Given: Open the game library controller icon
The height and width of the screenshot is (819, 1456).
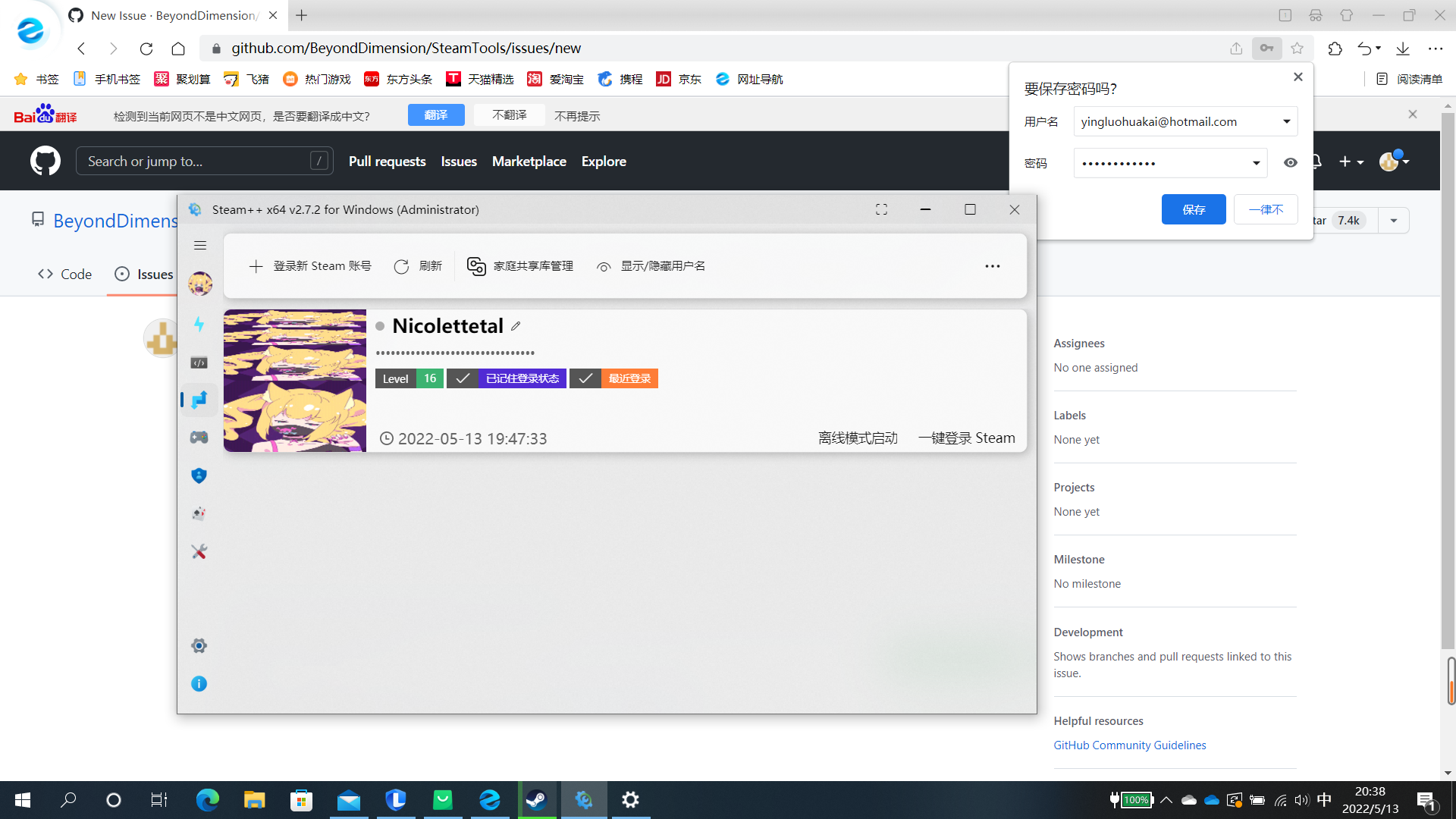Looking at the screenshot, I should click(x=199, y=438).
